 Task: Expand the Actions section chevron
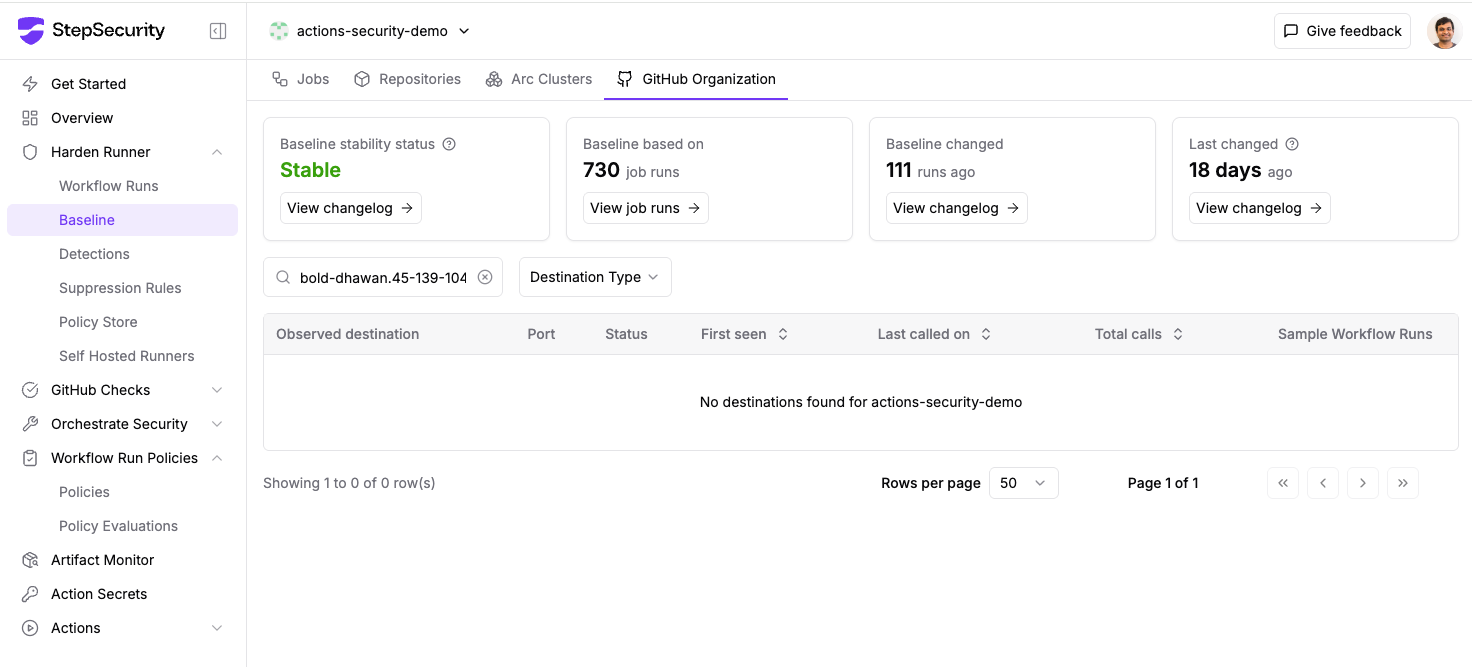pos(217,628)
